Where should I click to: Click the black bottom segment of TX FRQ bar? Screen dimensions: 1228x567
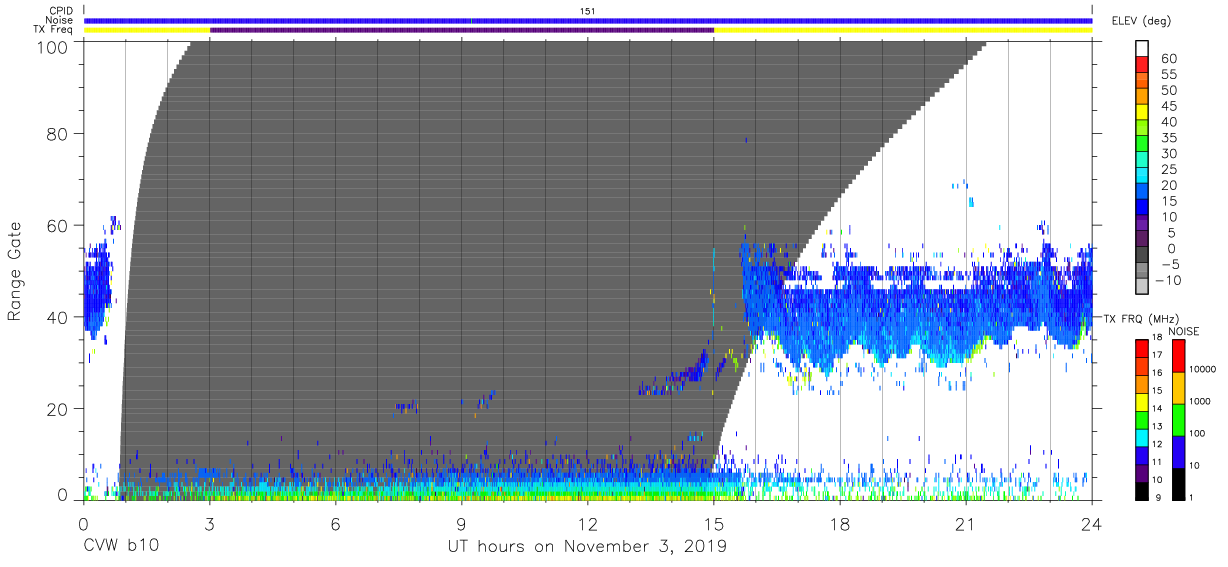coord(1142,490)
